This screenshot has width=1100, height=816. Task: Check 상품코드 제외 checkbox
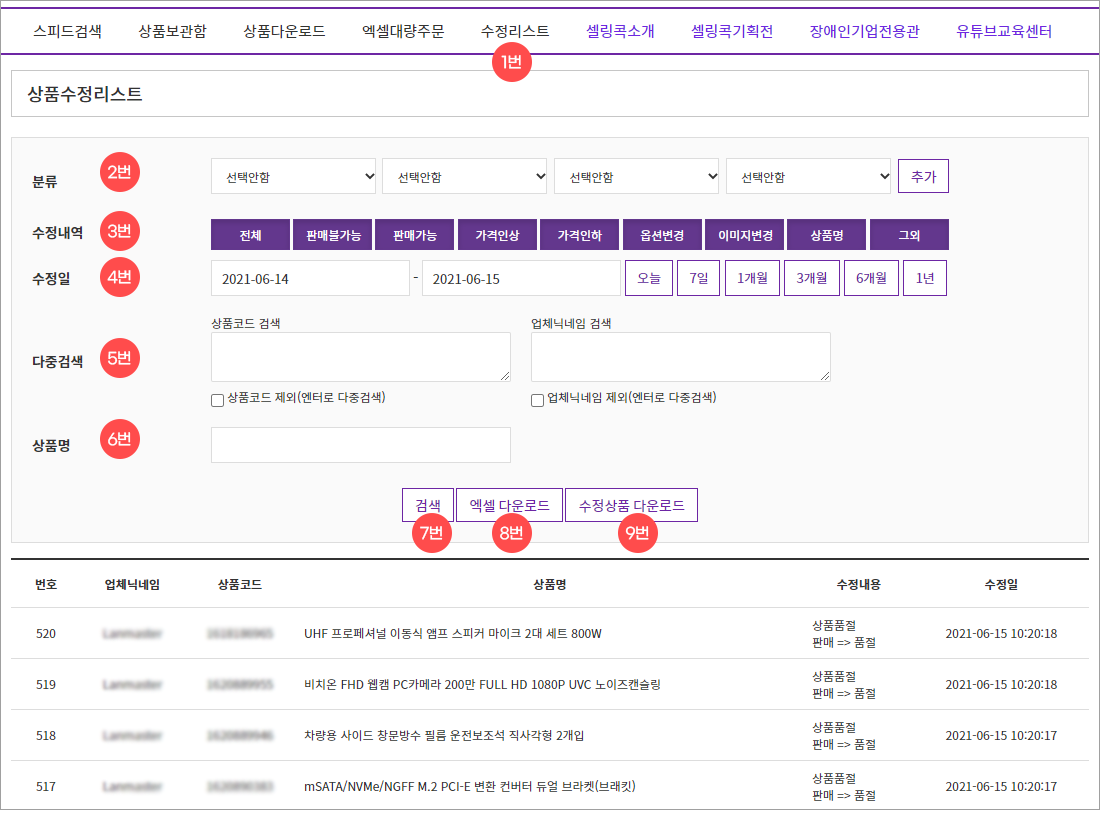pyautogui.click(x=217, y=400)
